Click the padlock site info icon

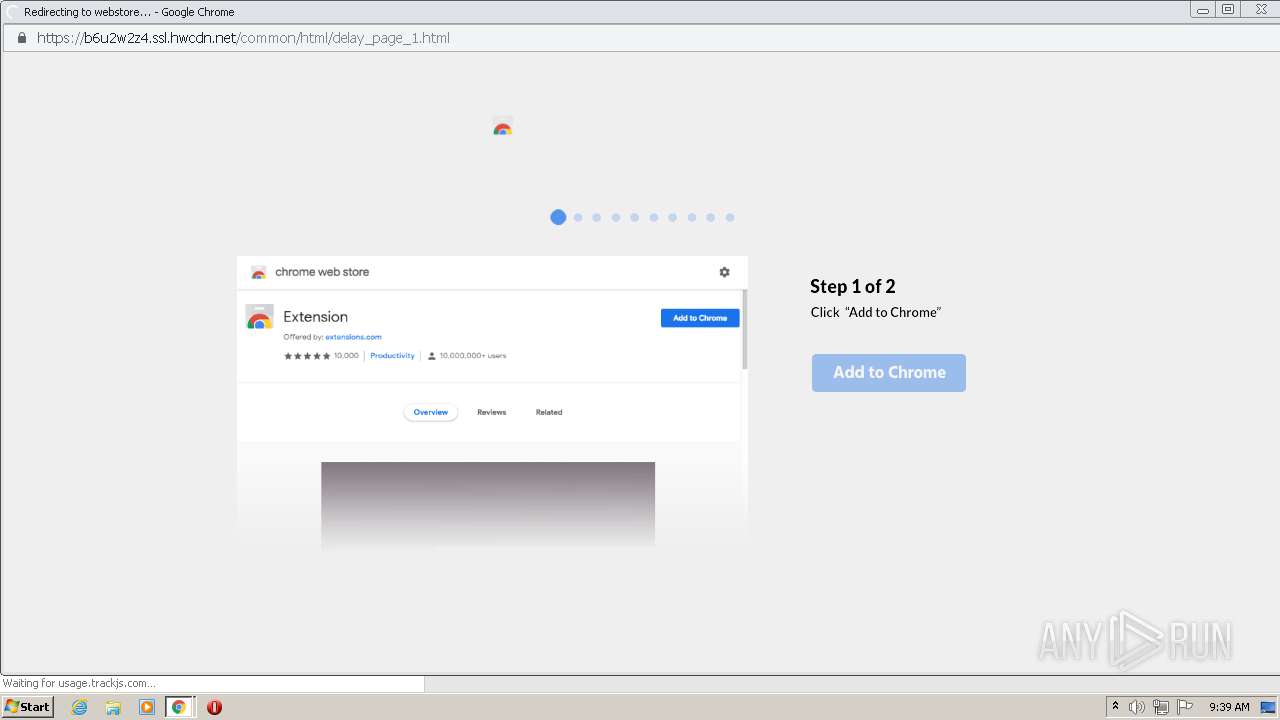coord(21,38)
